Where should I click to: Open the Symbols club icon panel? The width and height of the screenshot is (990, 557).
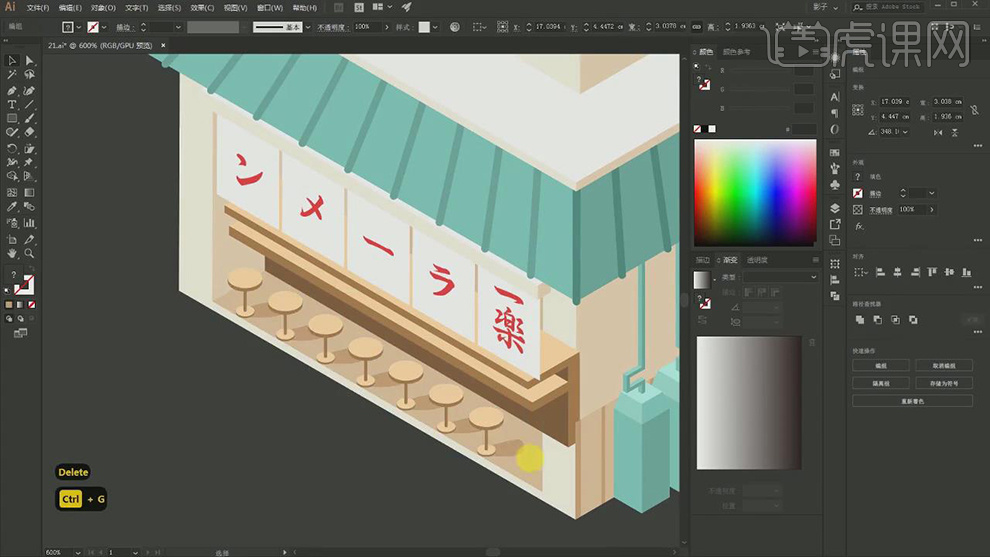click(835, 184)
